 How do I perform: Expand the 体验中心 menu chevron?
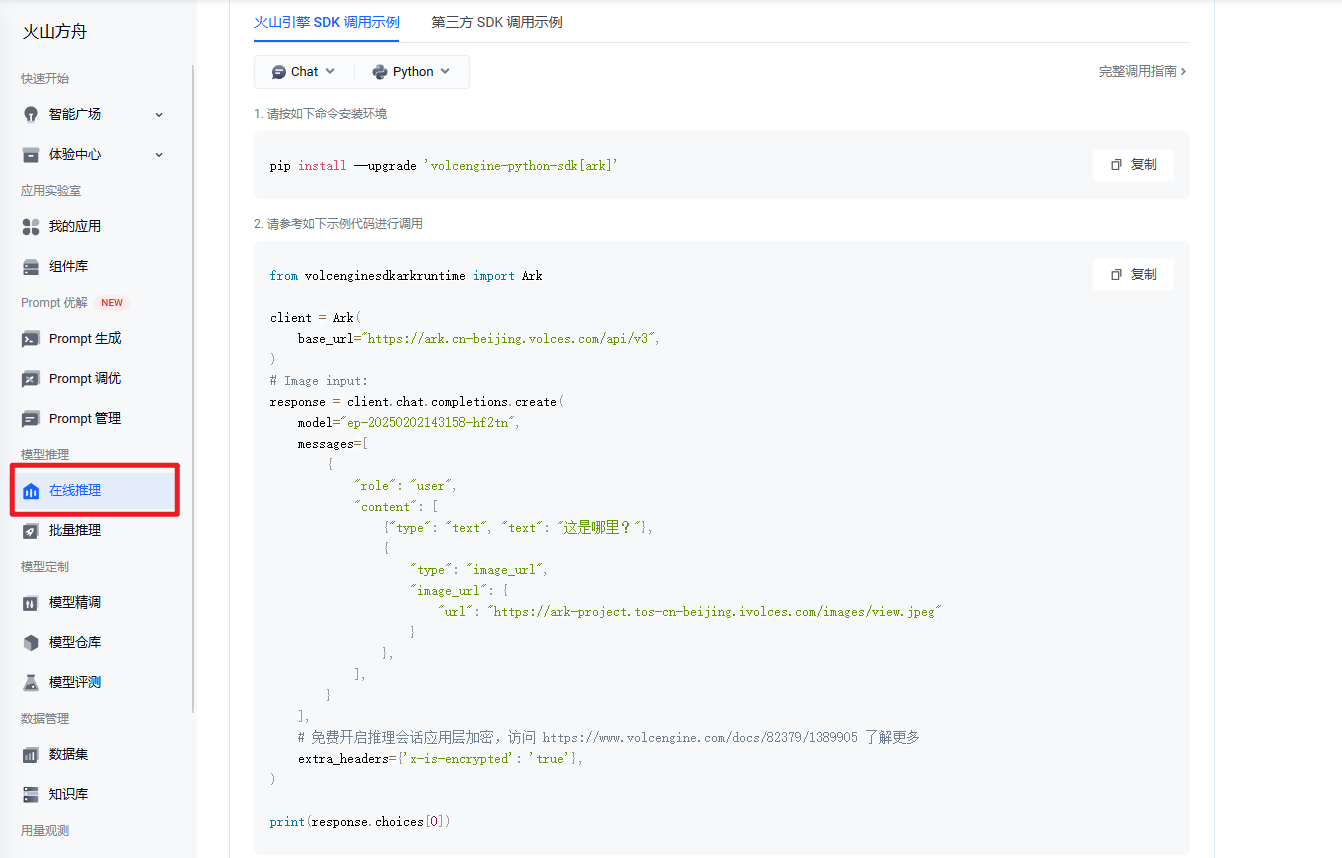click(x=159, y=155)
